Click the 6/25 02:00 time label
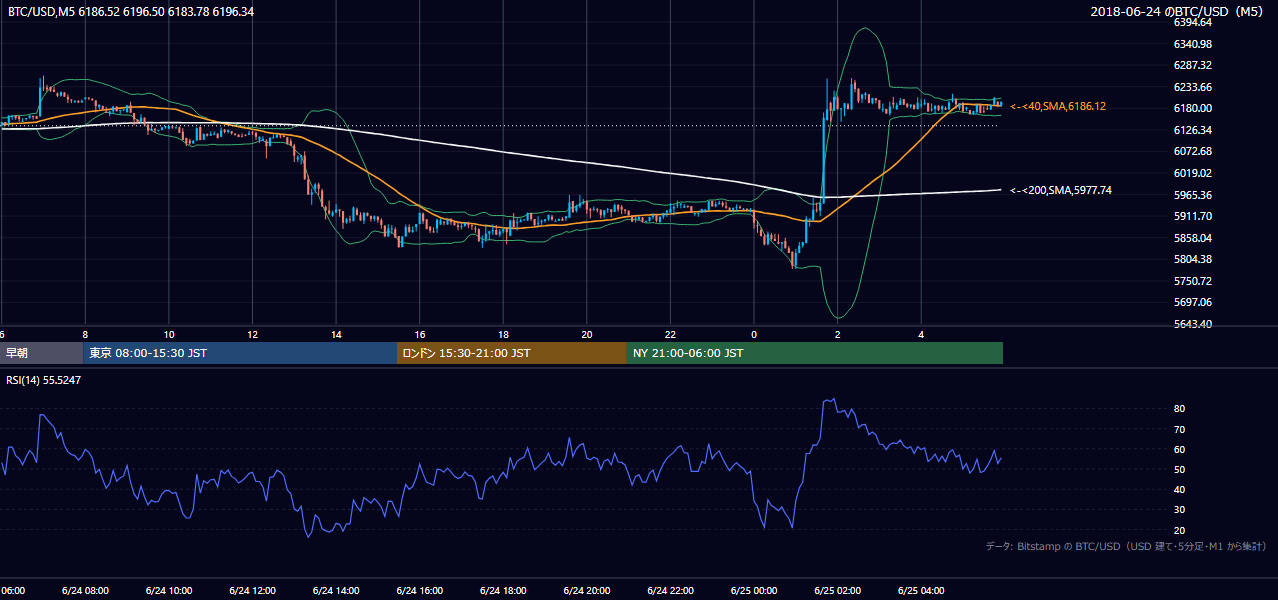 click(837, 591)
